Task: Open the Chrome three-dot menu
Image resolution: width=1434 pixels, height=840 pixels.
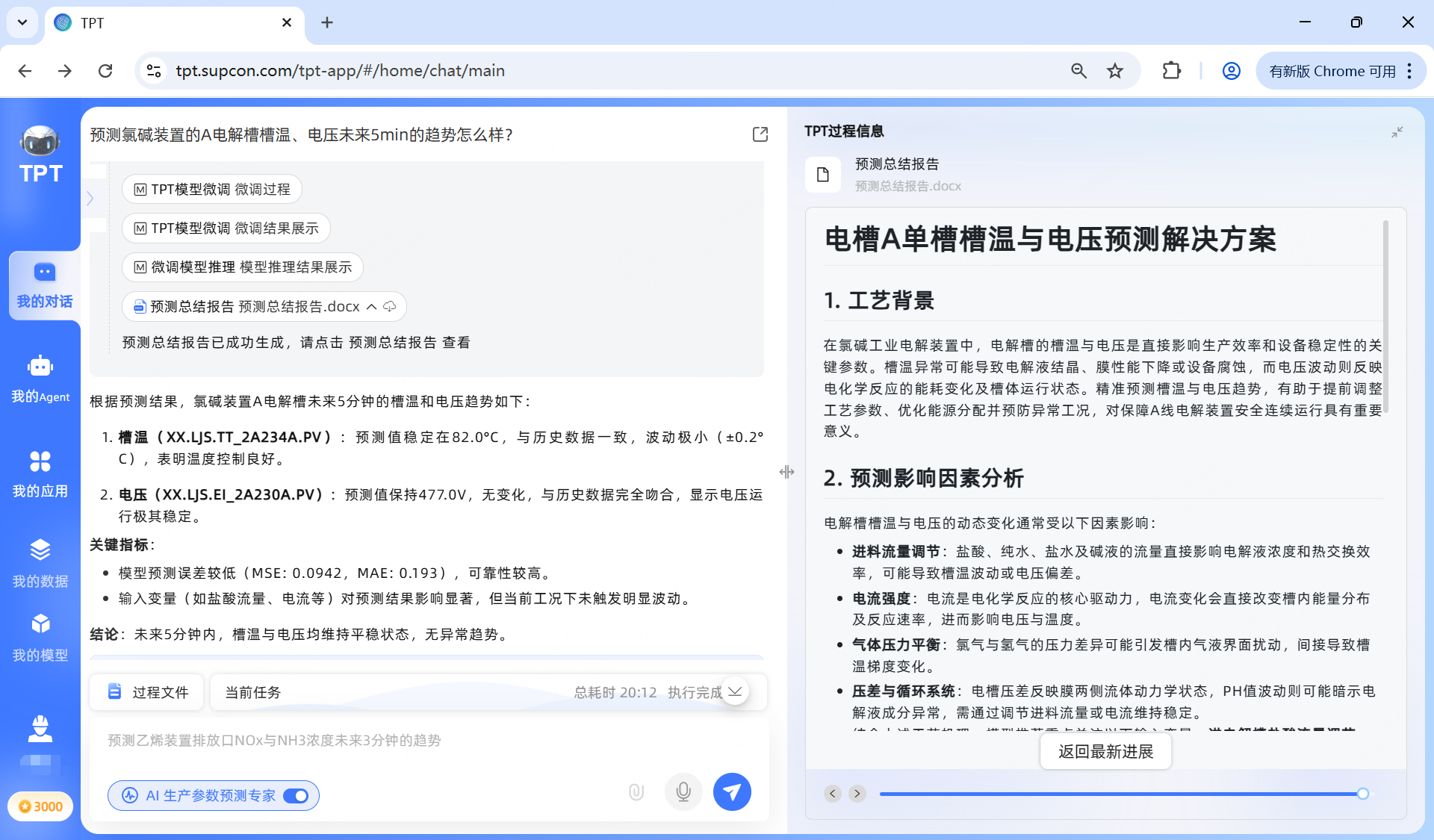Action: (1410, 71)
